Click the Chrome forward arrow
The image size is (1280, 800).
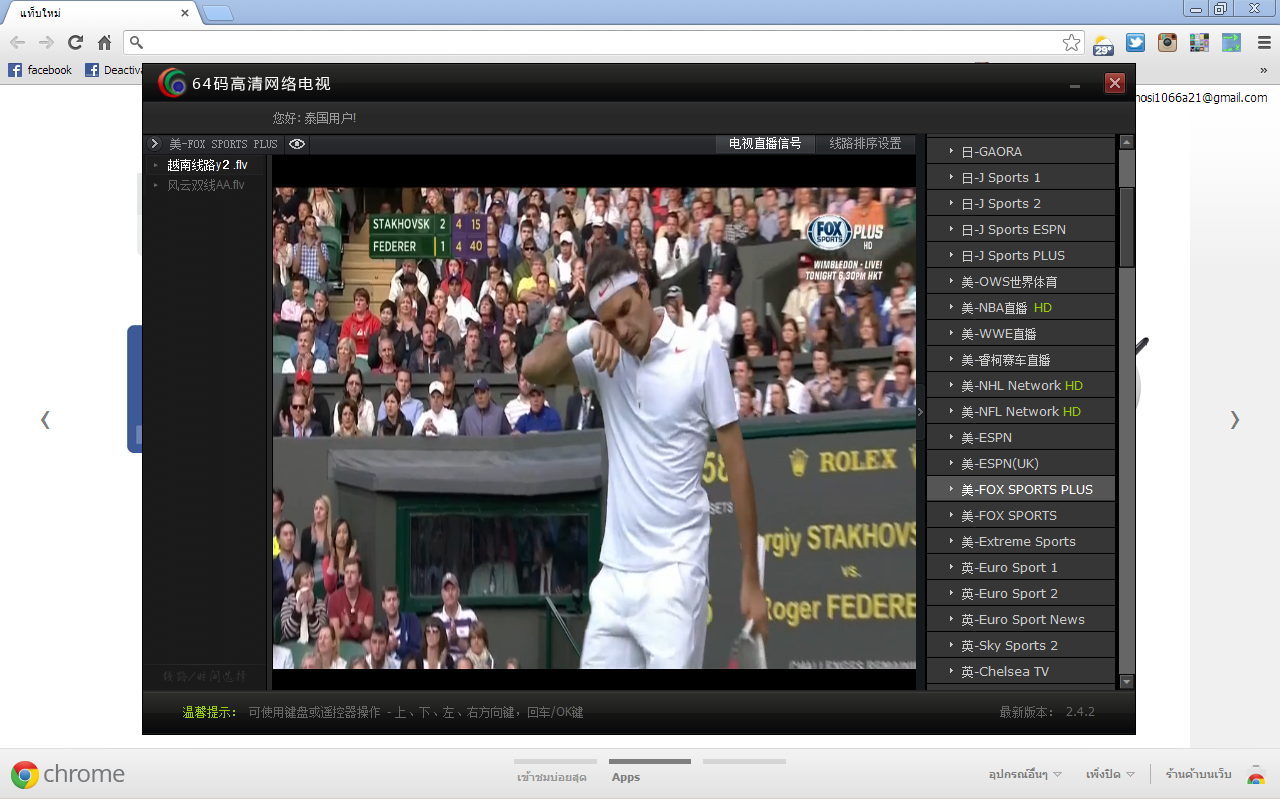pyautogui.click(x=46, y=42)
